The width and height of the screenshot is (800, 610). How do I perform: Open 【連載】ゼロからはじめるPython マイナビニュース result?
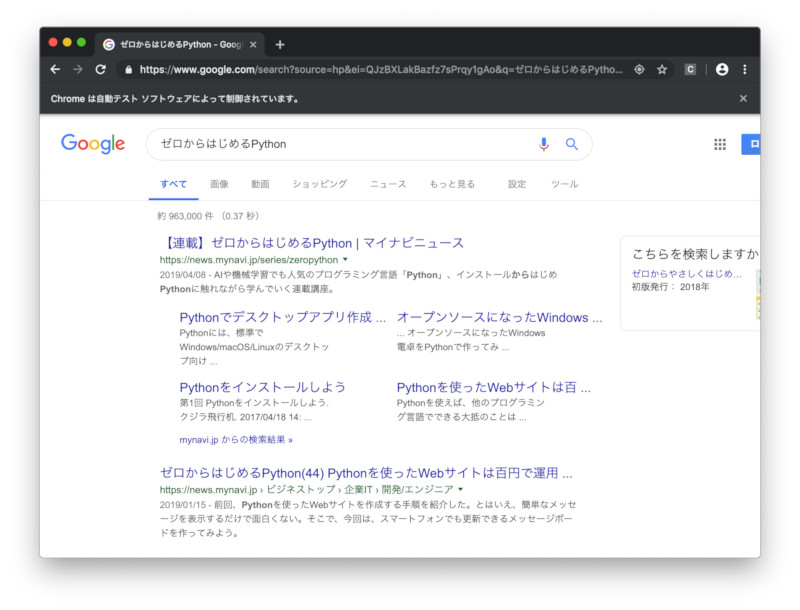(312, 243)
